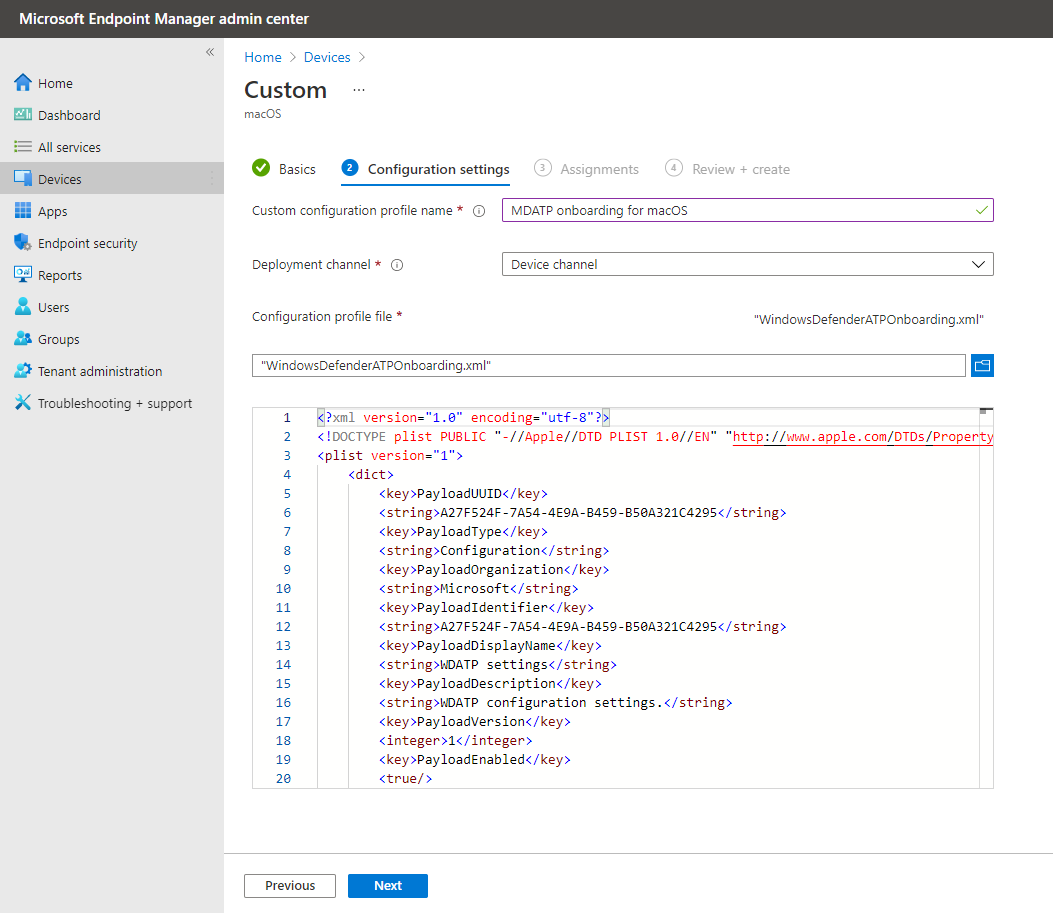Click the Devices breadcrumb link
This screenshot has width=1053, height=913.
point(327,57)
